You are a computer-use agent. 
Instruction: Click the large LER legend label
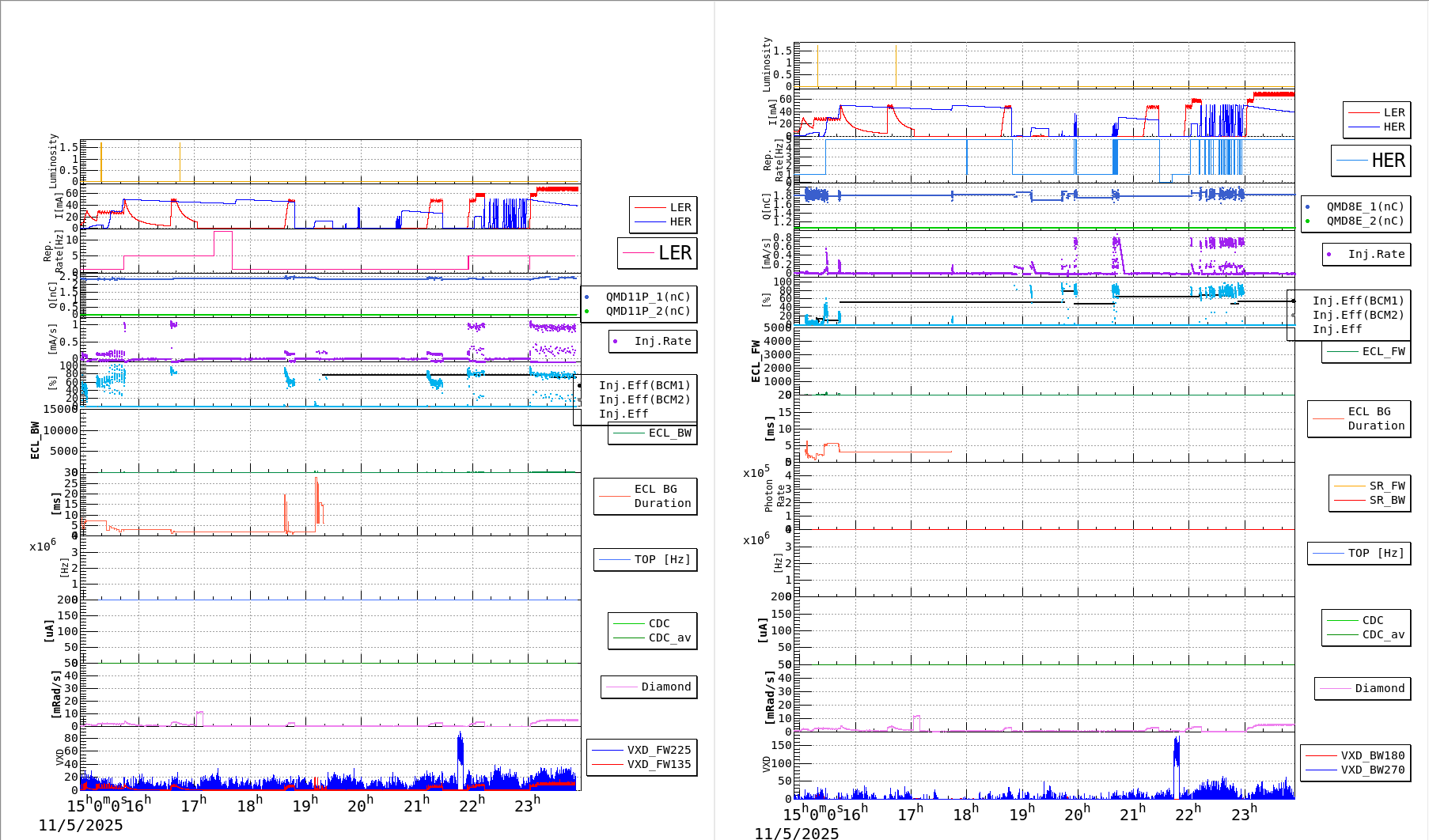[674, 253]
